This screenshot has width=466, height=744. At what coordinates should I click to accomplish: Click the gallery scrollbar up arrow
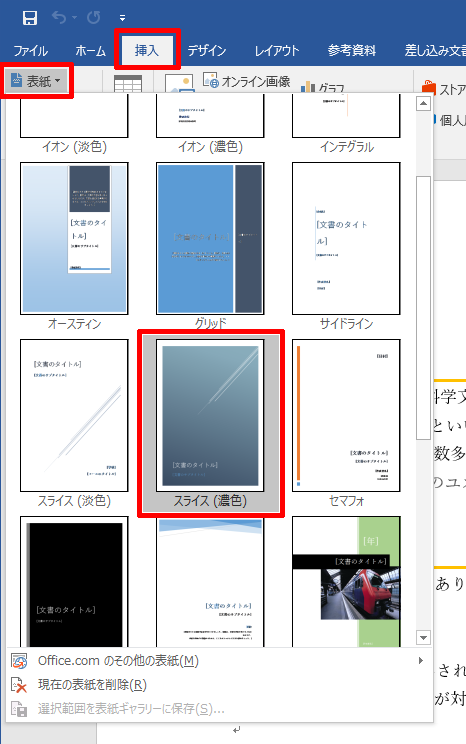[x=423, y=103]
